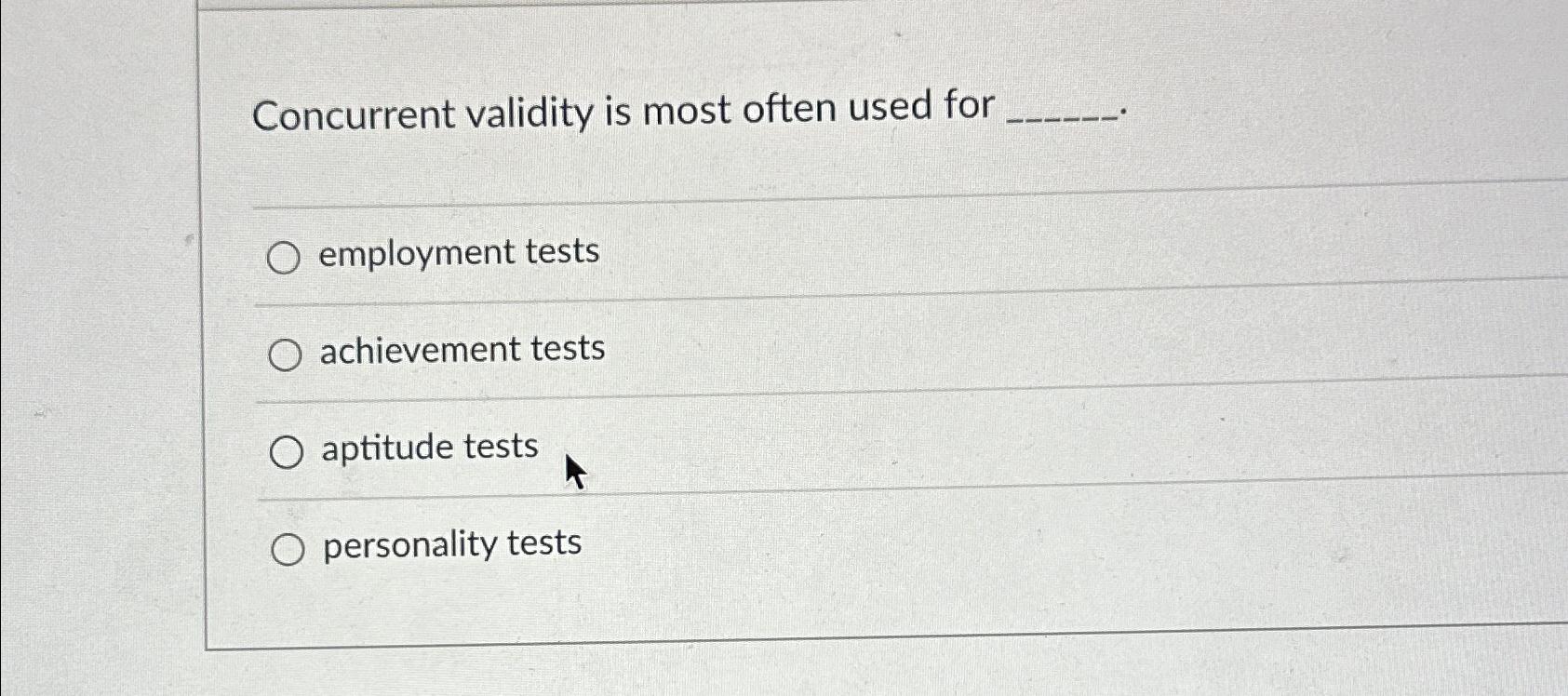Image resolution: width=1568 pixels, height=696 pixels.
Task: Select the aptitude tests radio button
Action: pyautogui.click(x=286, y=450)
